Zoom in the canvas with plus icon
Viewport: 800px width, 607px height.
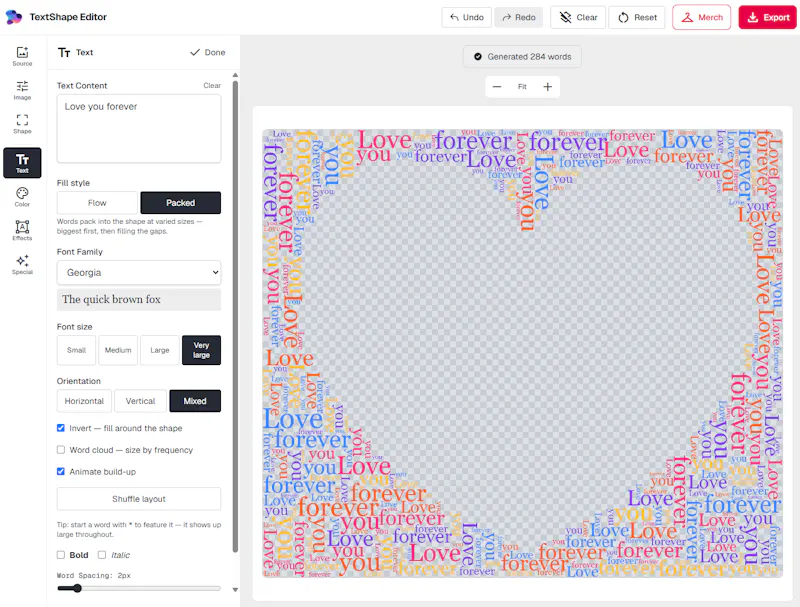(547, 87)
